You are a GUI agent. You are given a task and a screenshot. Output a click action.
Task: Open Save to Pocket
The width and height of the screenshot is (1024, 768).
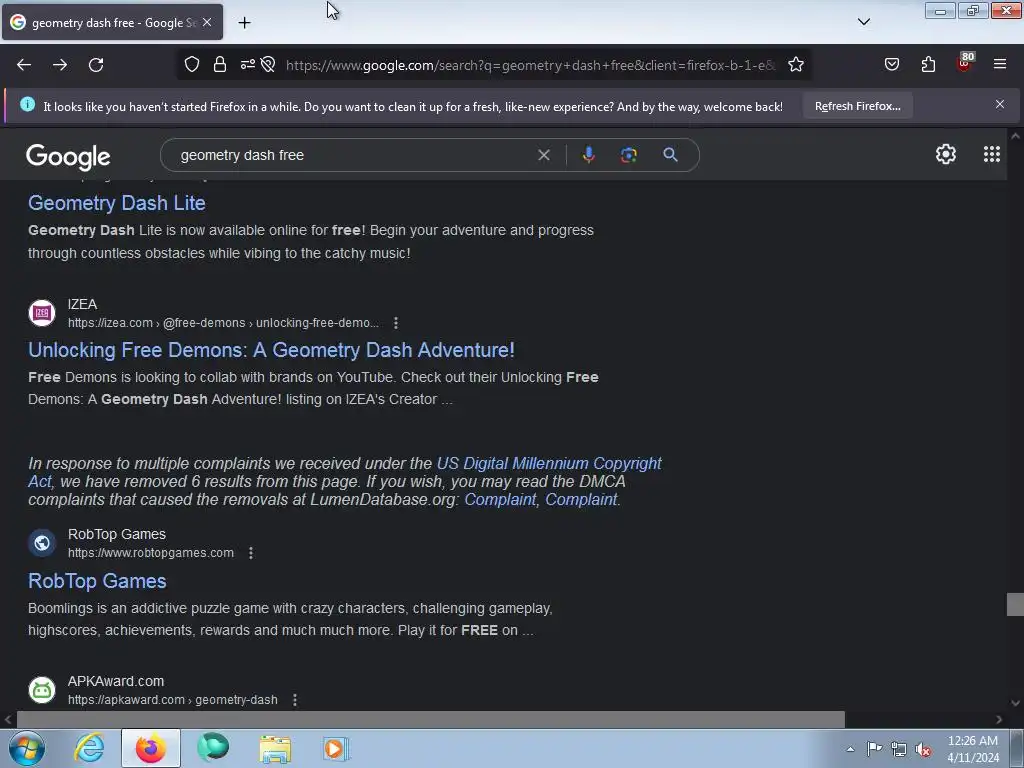coord(892,65)
